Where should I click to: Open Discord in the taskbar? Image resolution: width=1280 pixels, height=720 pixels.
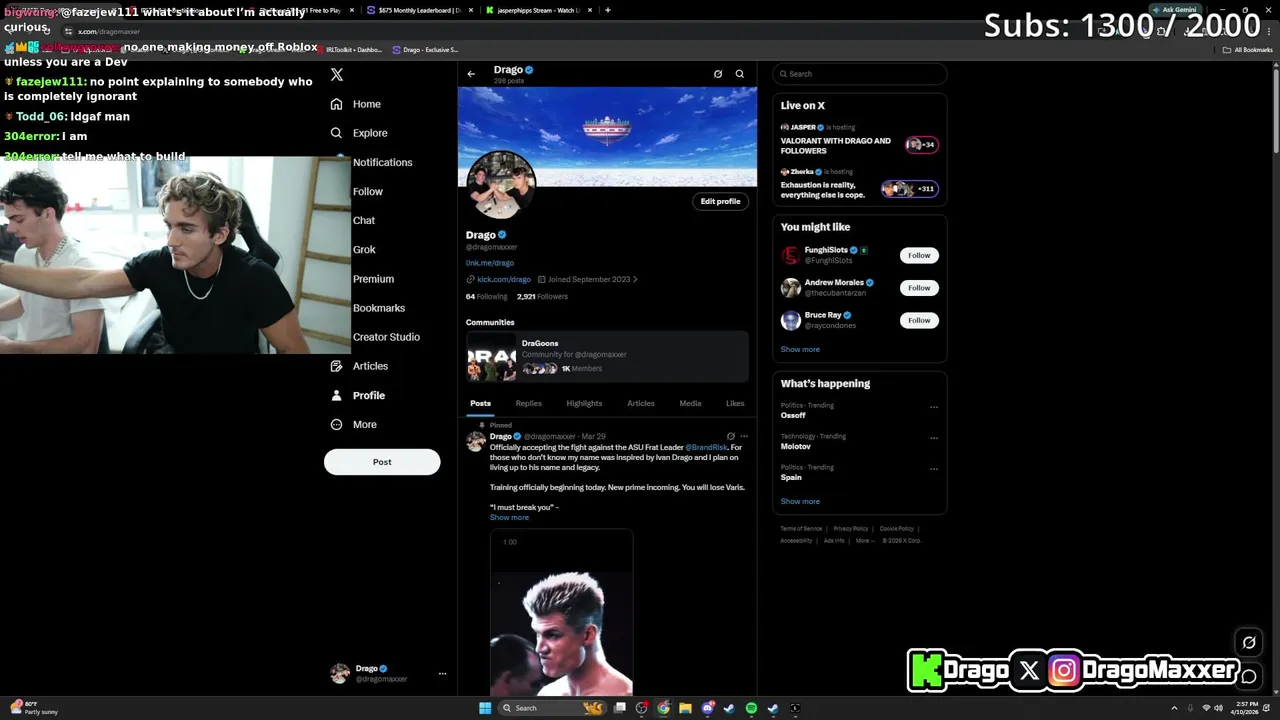(707, 708)
